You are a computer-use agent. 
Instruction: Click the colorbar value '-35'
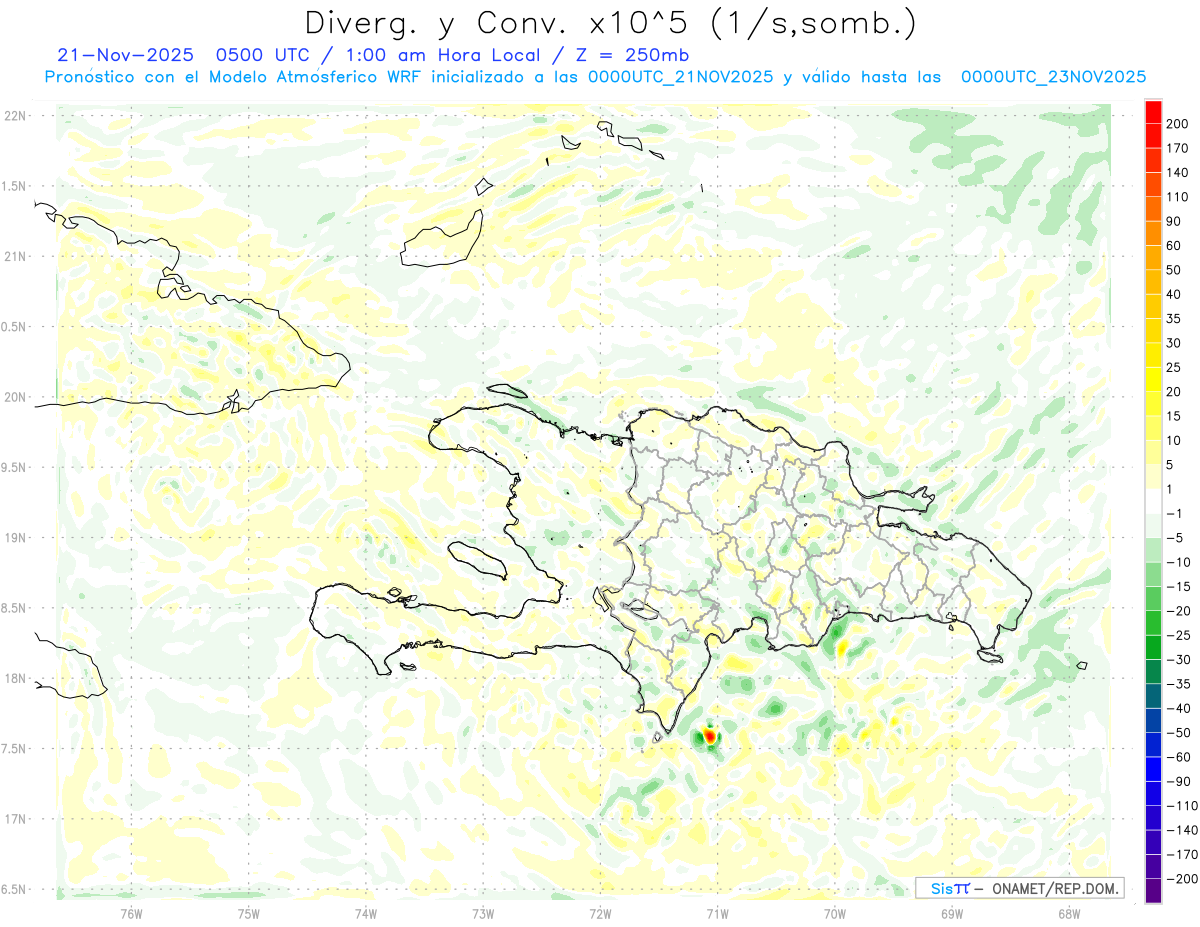[1178, 684]
